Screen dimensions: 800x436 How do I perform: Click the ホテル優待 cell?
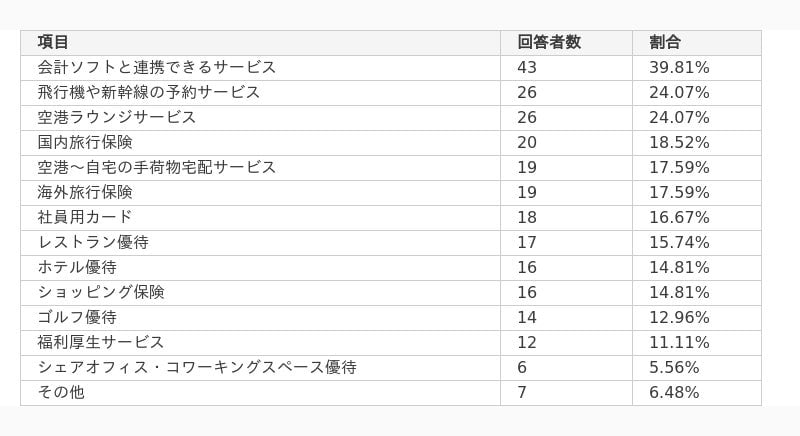tap(260, 268)
